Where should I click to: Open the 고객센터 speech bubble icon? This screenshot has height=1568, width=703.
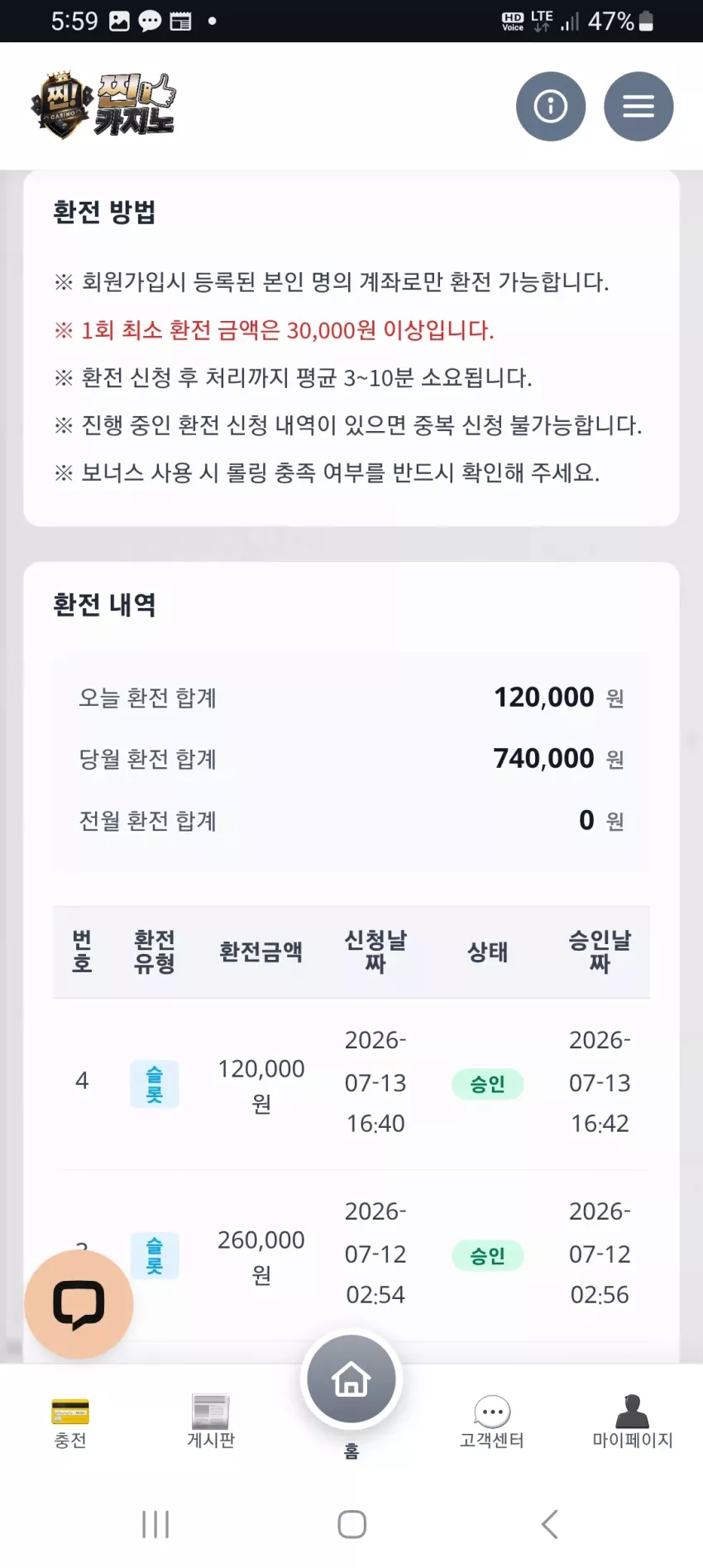coord(492,1412)
